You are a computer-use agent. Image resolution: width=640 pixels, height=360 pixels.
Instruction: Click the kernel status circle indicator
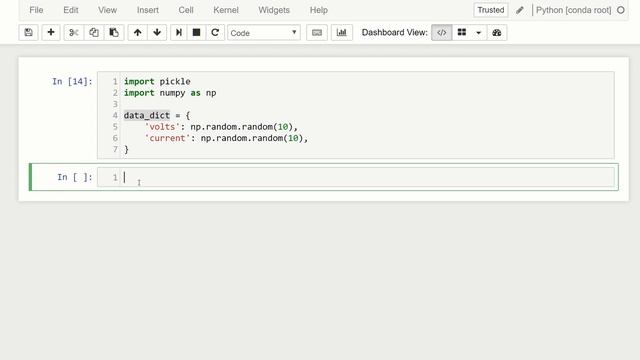[621, 10]
